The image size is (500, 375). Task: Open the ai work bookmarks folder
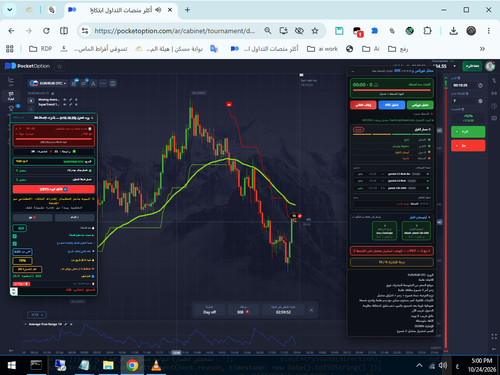click(322, 49)
